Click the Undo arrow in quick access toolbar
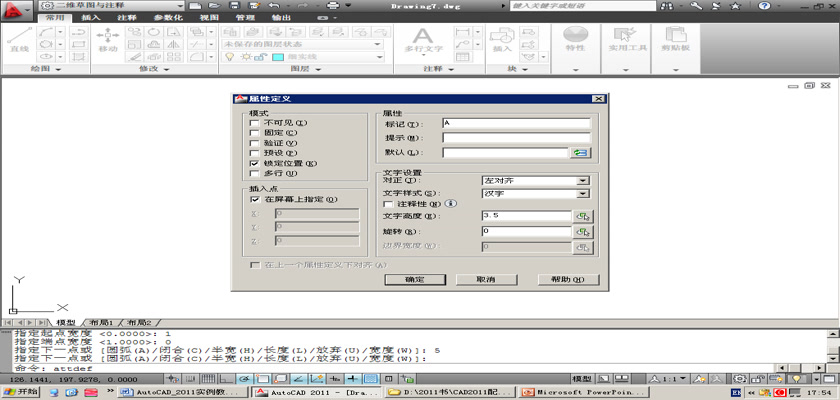 pos(274,6)
